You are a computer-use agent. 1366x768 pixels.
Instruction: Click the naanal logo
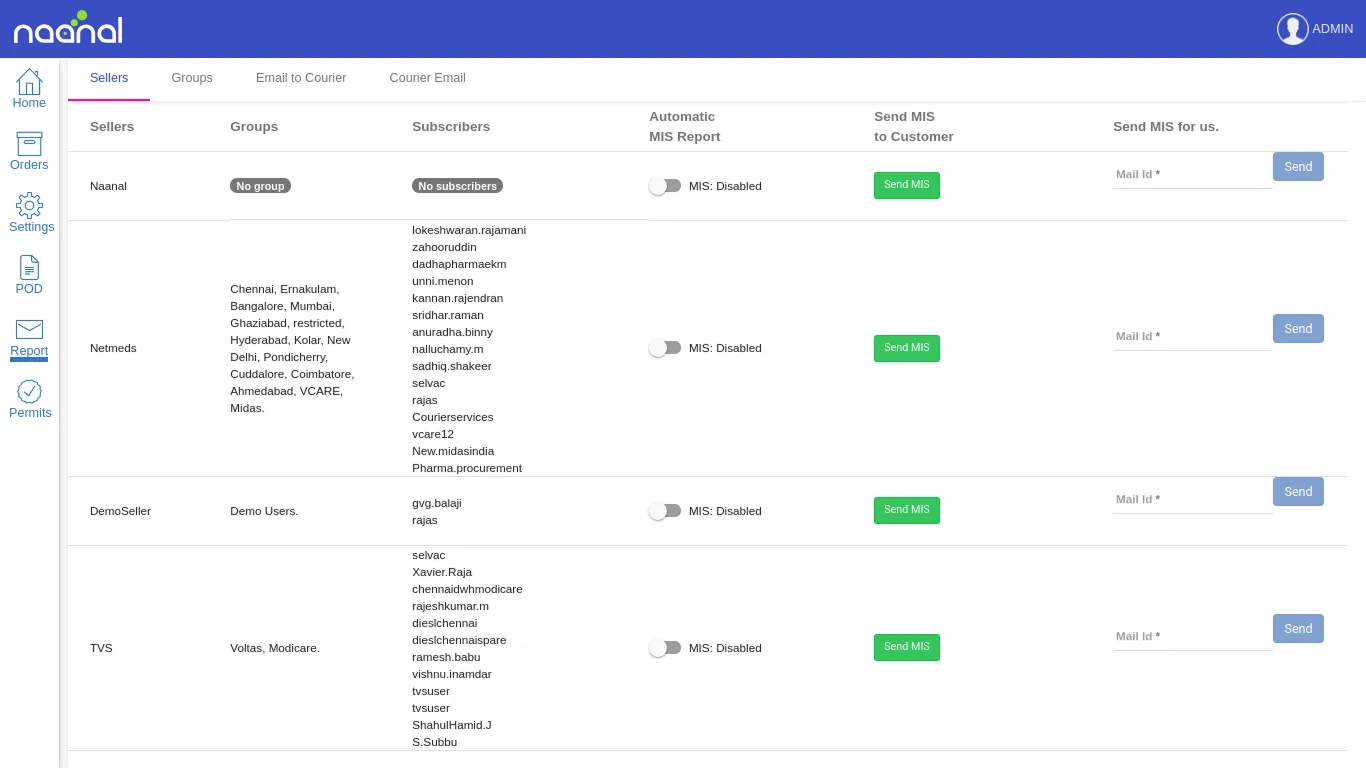pyautogui.click(x=67, y=27)
